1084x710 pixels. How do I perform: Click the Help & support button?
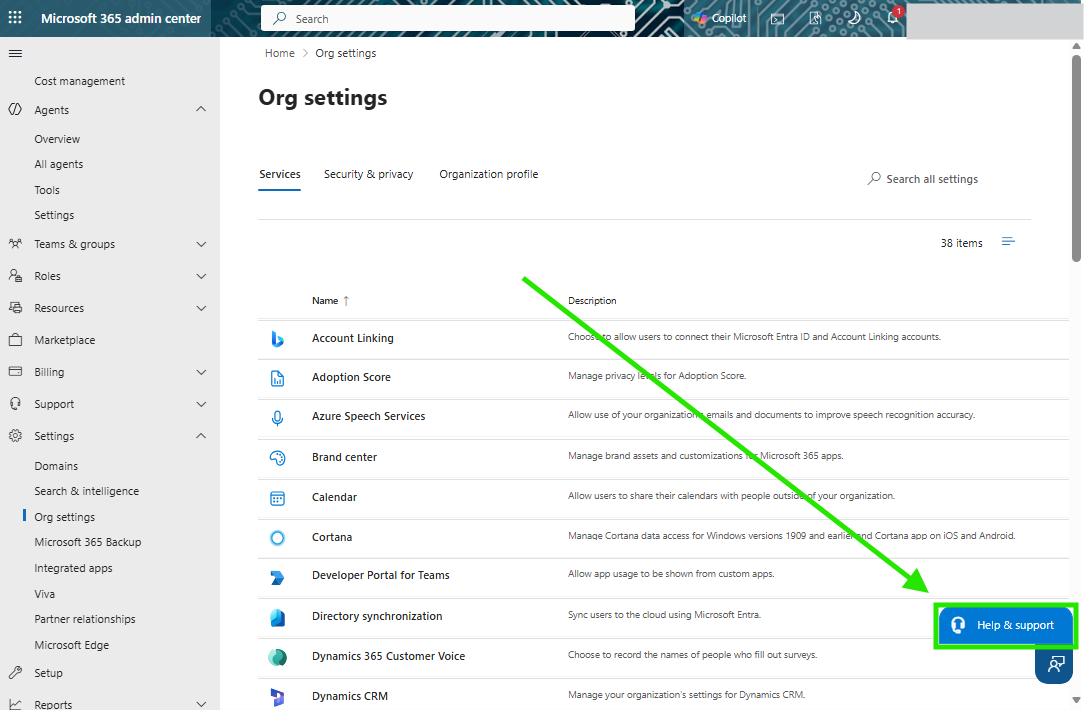coord(1005,625)
